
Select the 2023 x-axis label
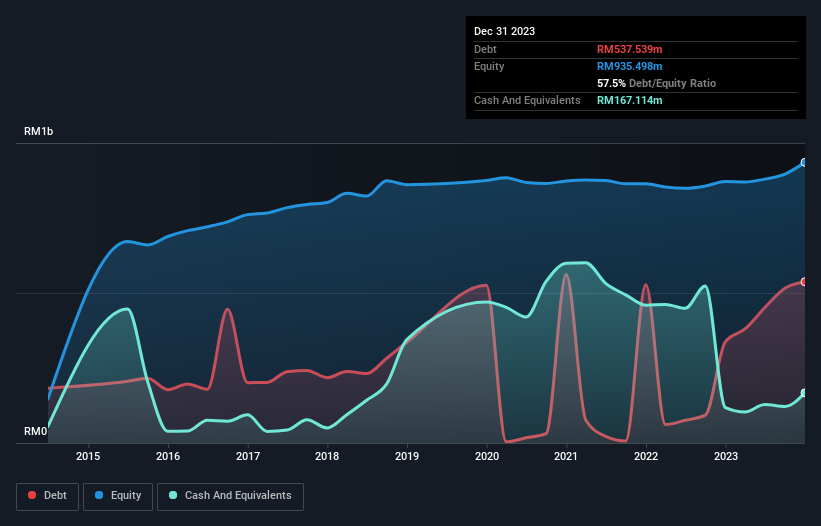pyautogui.click(x=726, y=456)
